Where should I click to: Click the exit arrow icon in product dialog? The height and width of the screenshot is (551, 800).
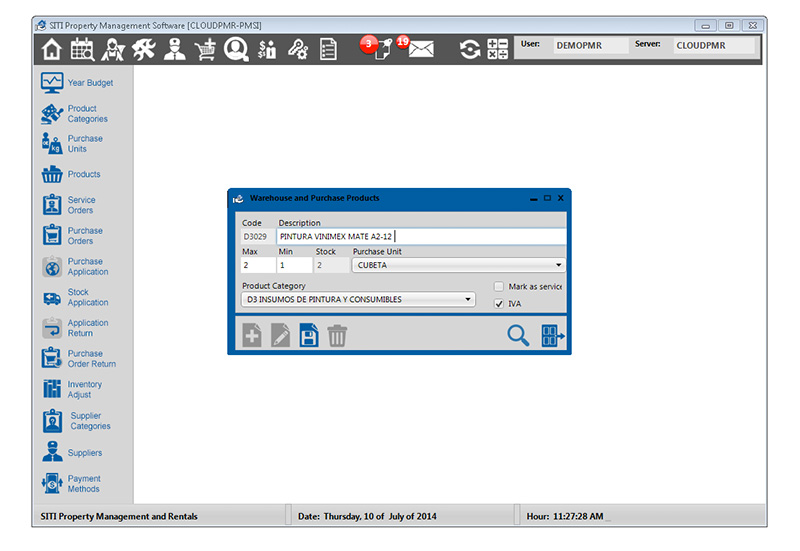[552, 336]
